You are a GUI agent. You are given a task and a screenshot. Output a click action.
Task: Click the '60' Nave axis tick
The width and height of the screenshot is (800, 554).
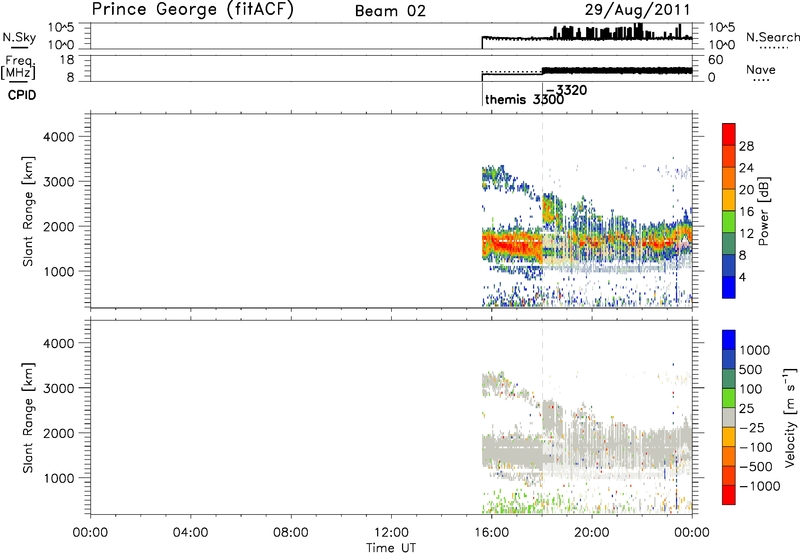[716, 60]
